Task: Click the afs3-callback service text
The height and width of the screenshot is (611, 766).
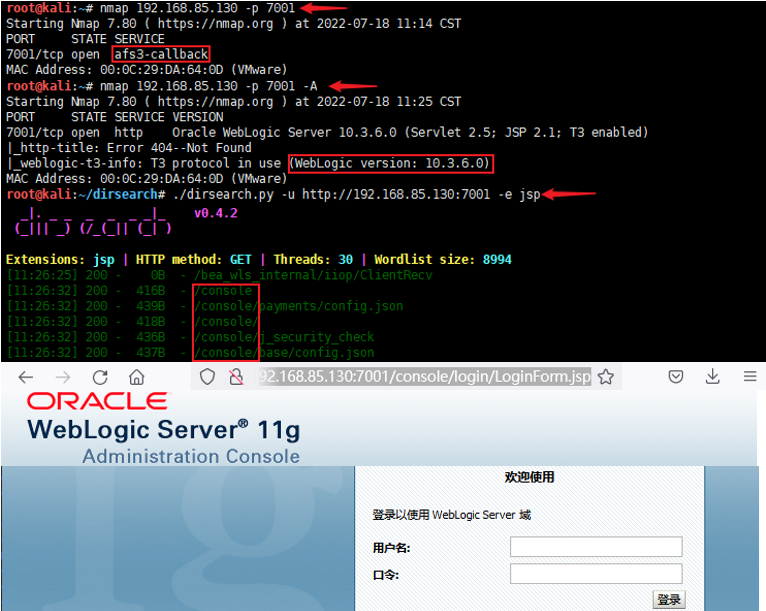Action: 161,54
